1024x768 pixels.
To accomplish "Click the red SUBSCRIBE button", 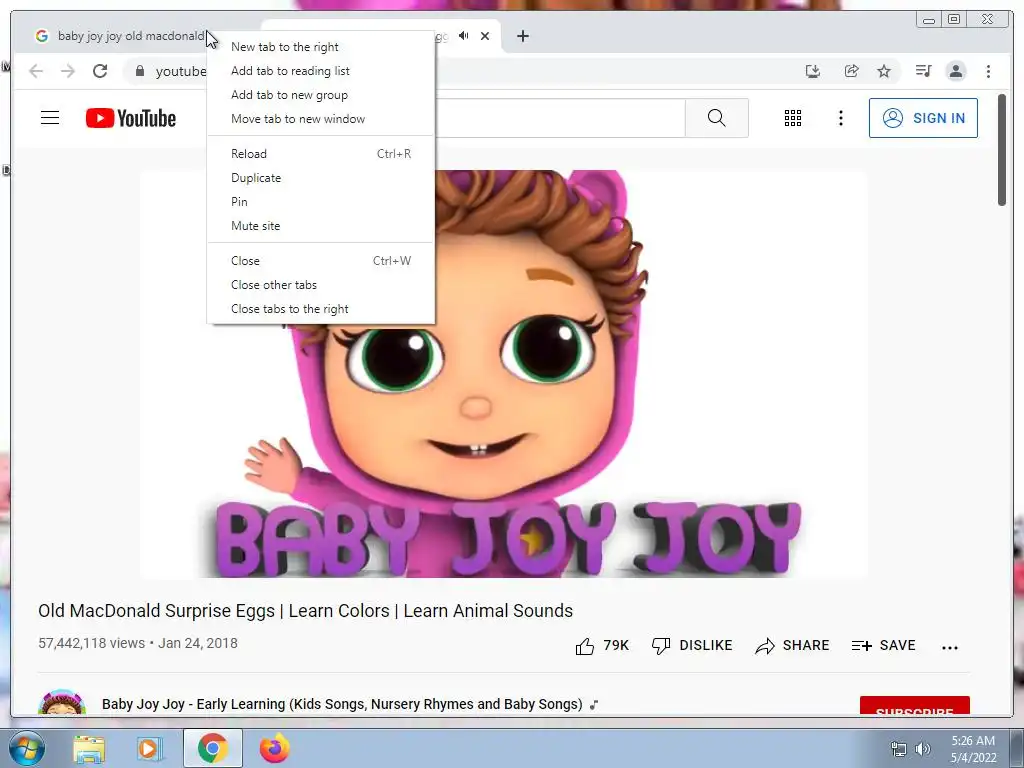I will (914, 707).
